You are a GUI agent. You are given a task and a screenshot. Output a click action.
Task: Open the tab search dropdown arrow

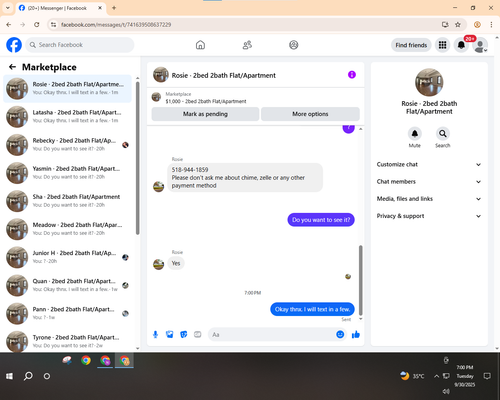8,8
